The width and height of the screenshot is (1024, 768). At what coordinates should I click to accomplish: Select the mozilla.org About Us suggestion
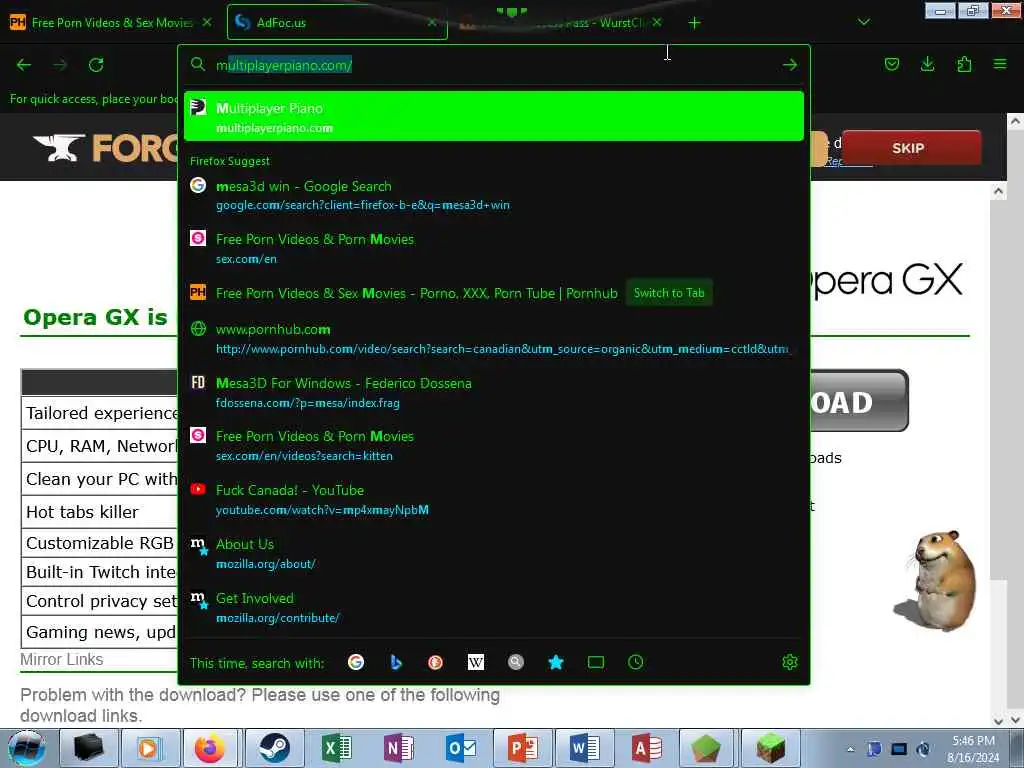pos(494,554)
